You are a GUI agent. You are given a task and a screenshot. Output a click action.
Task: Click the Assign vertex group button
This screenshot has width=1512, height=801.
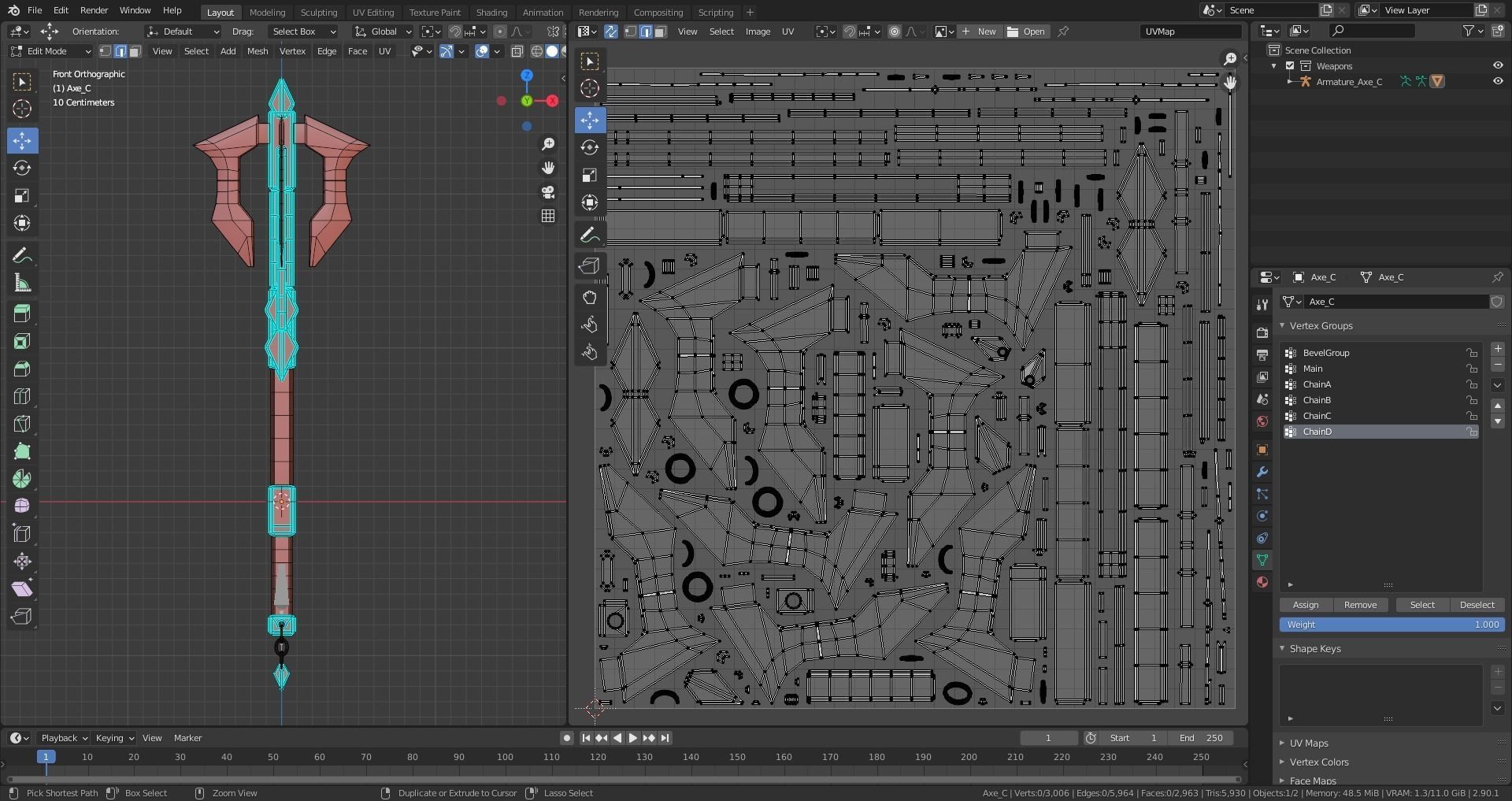pyautogui.click(x=1305, y=605)
